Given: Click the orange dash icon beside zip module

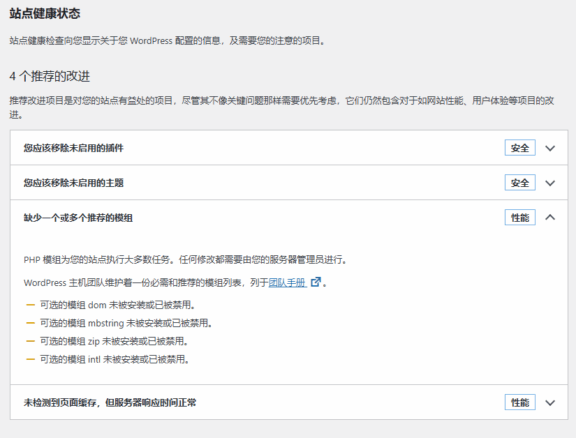Looking at the screenshot, I should [x=30, y=341].
